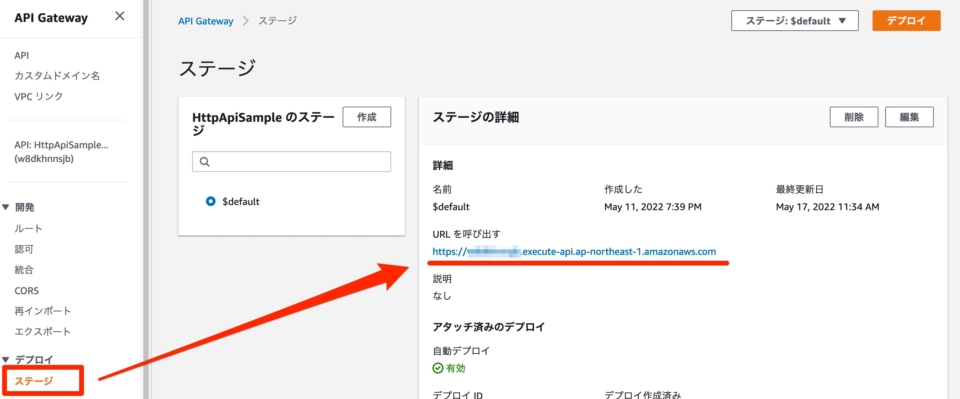Open the ルート menu item
The image size is (960, 399).
tap(29, 228)
